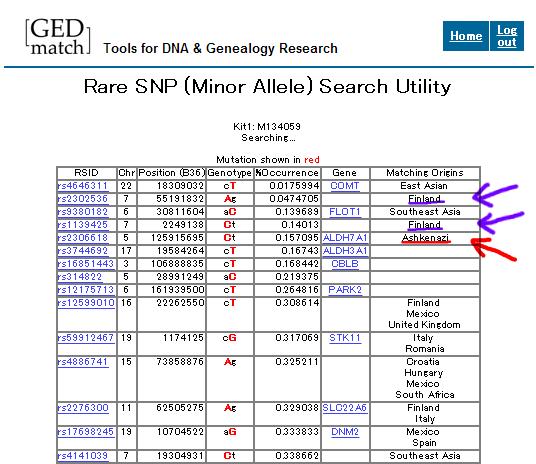Click the Log out button
Viewport: 536px width, 464px height.
pos(507,36)
